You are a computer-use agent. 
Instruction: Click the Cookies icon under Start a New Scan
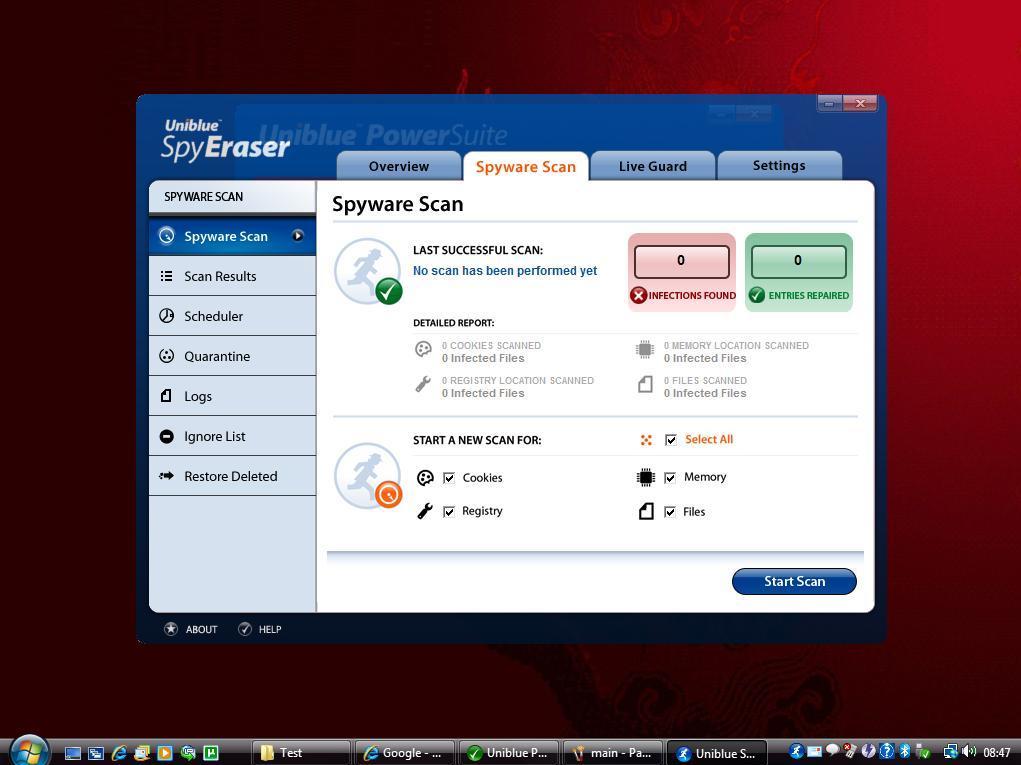425,478
